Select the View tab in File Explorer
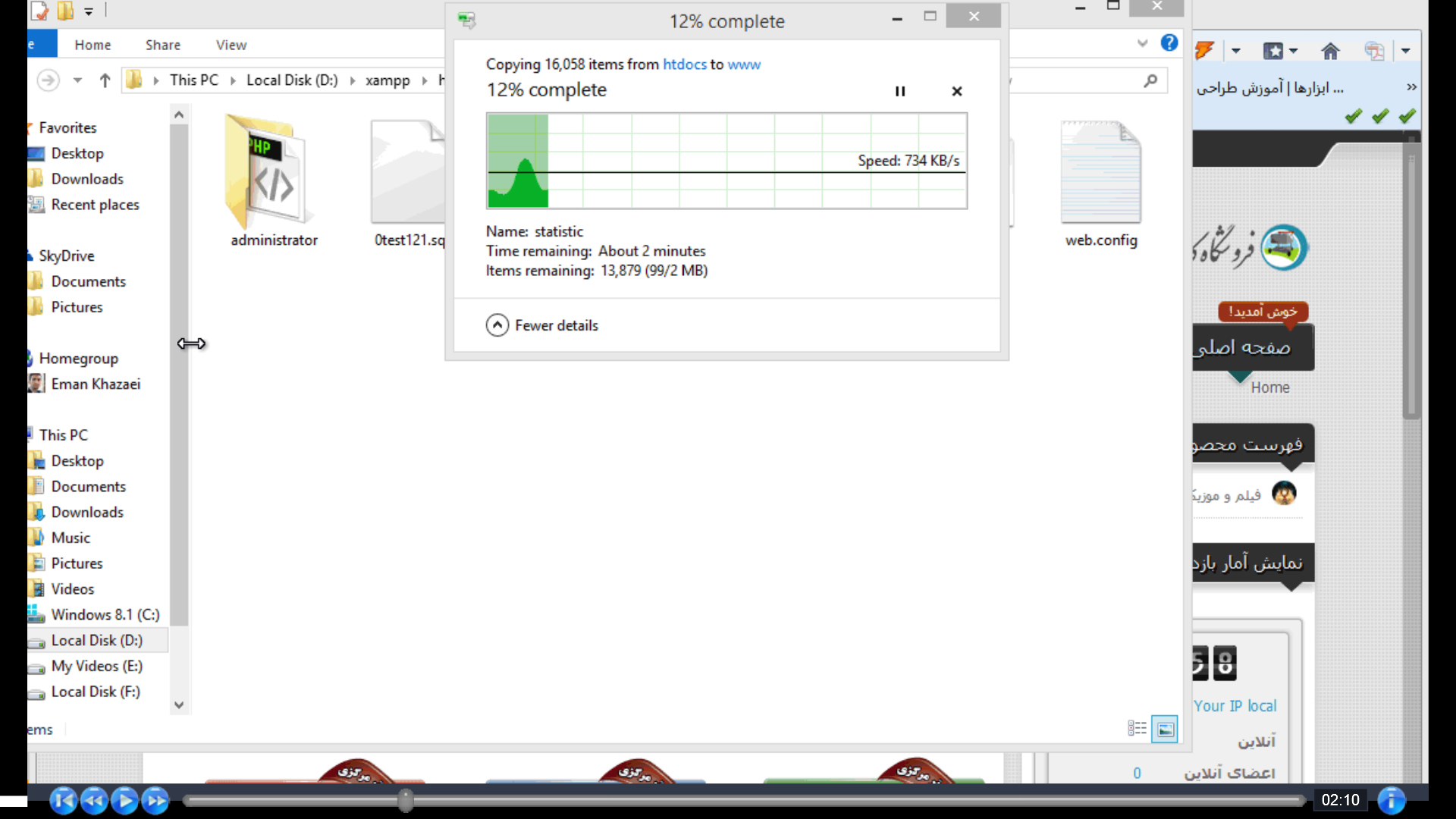 [x=231, y=44]
